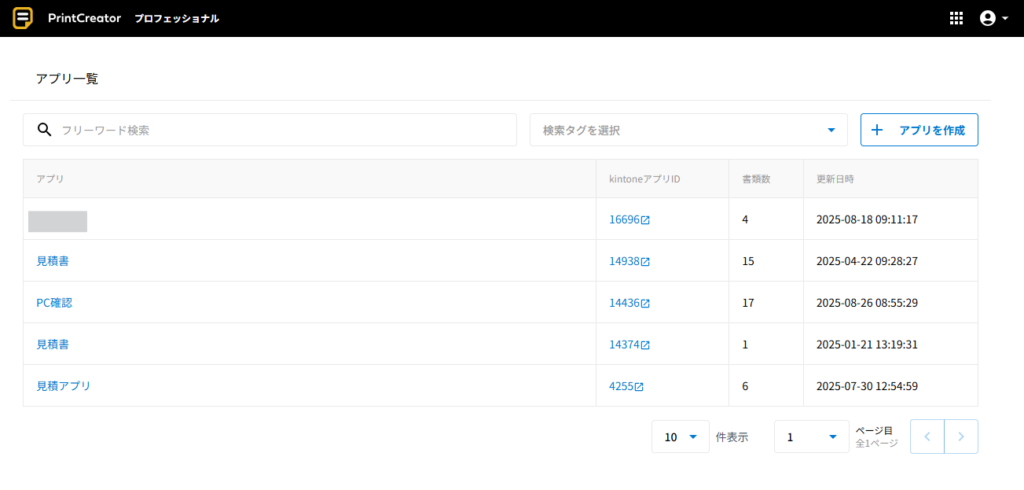
Task: Click the PrintCreator logo icon
Action: (22, 18)
